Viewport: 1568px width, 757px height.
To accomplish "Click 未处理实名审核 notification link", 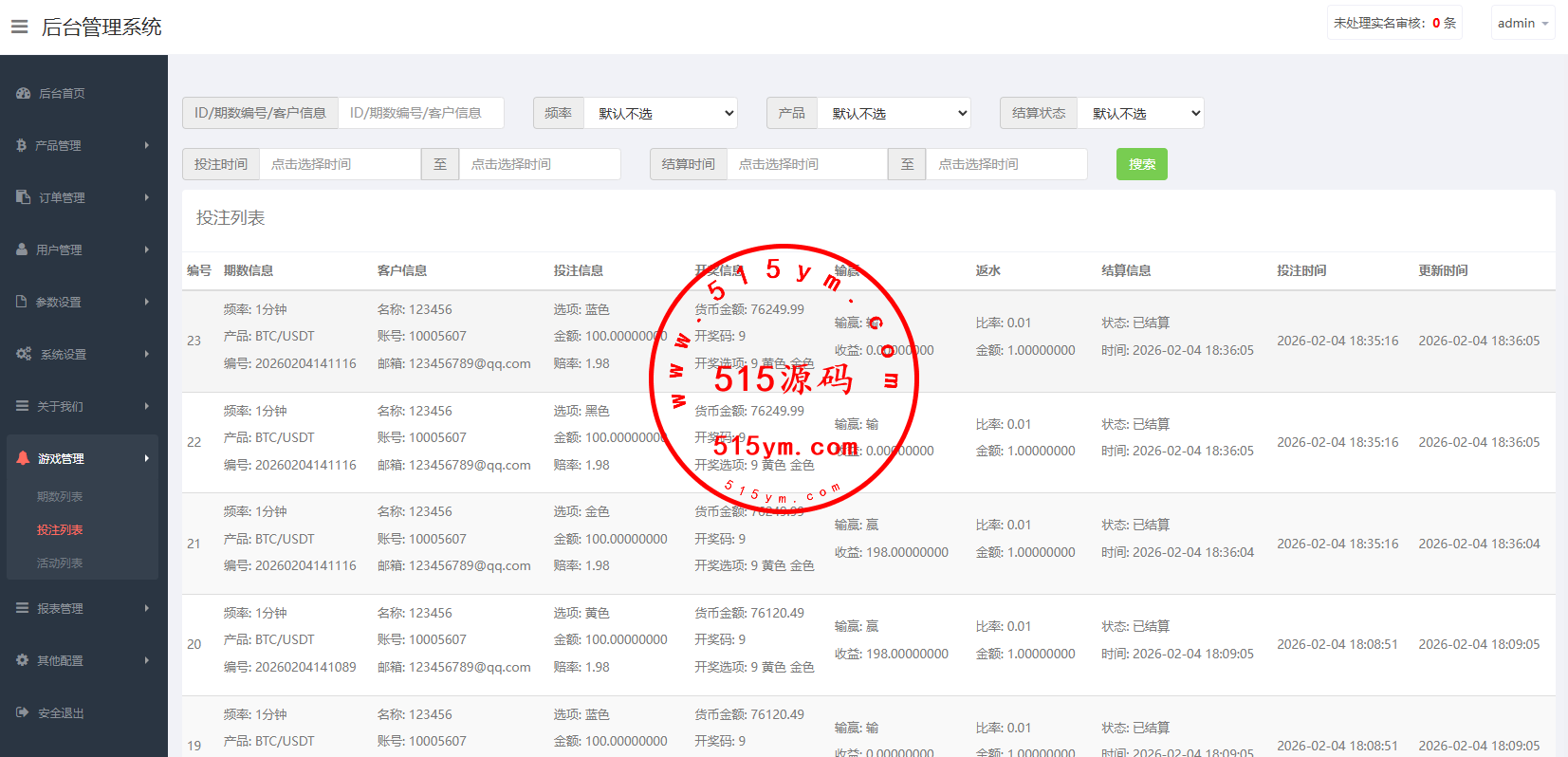I will coord(1393,23).
